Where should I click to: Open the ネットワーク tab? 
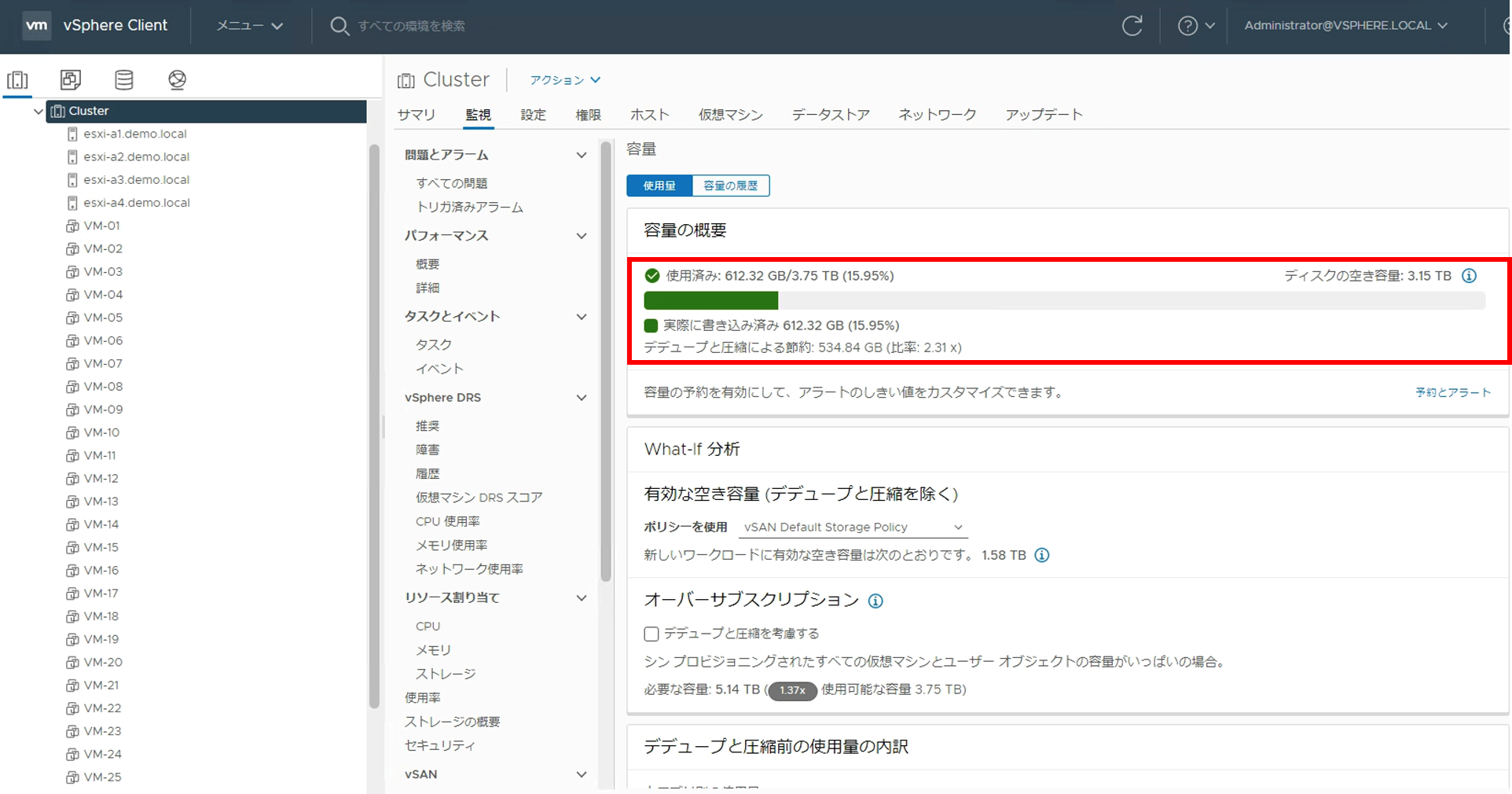point(938,115)
